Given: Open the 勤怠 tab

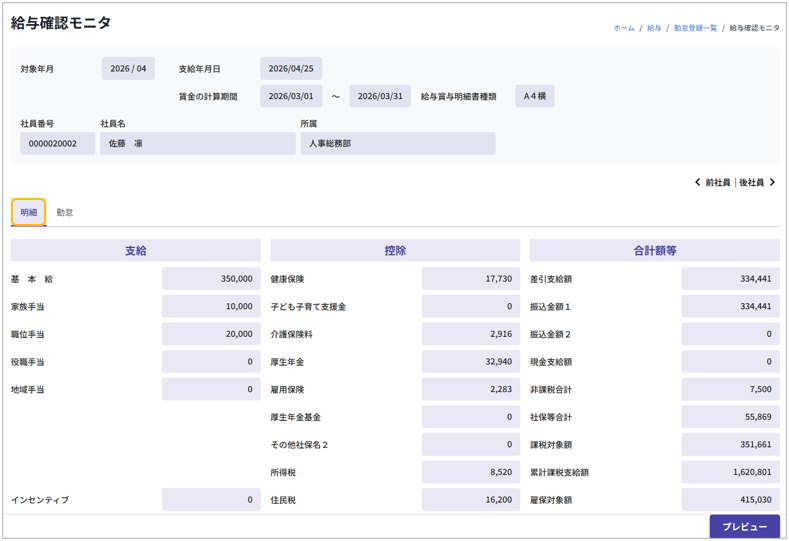Looking at the screenshot, I should tap(65, 212).
